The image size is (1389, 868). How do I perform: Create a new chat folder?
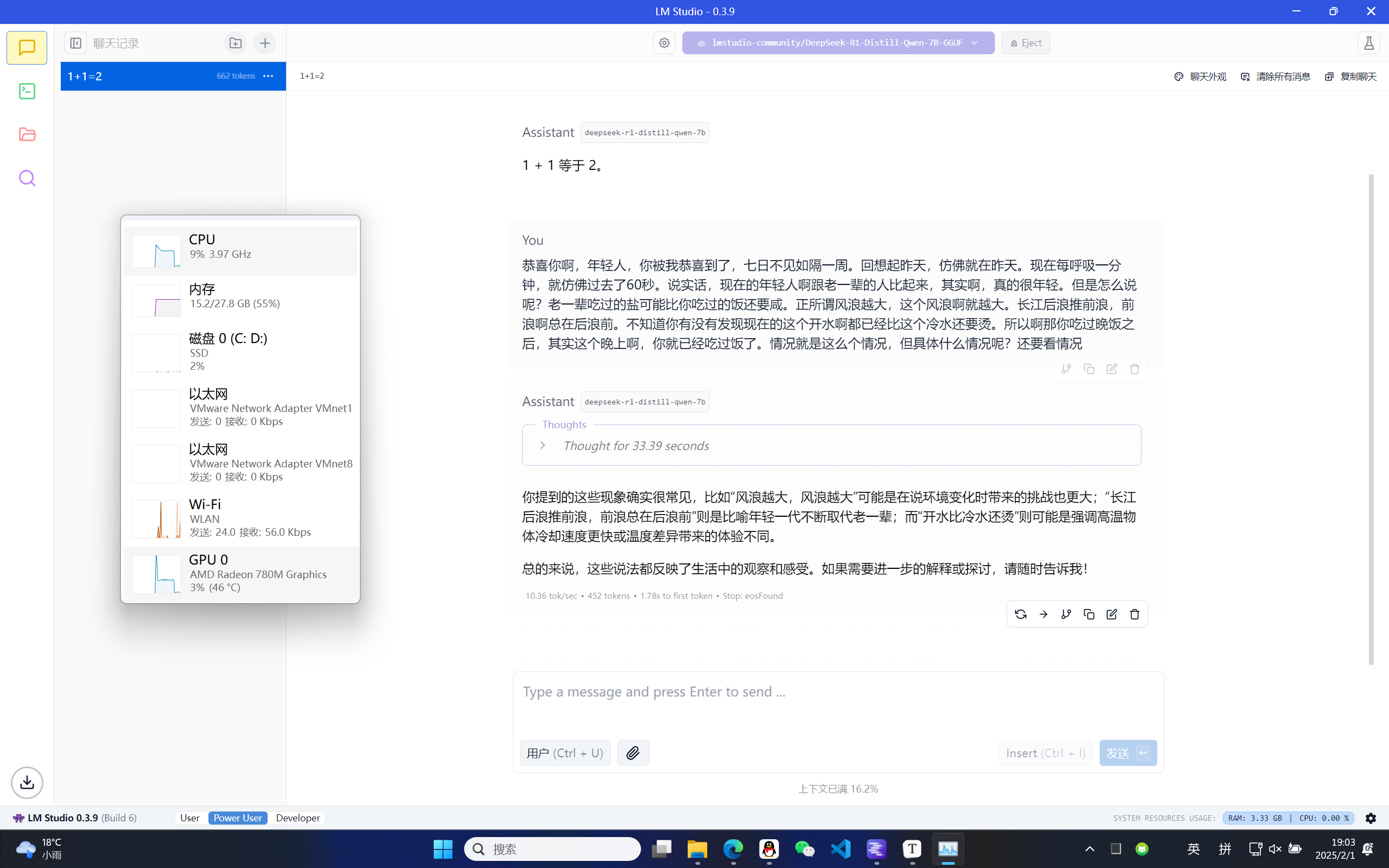tap(236, 43)
